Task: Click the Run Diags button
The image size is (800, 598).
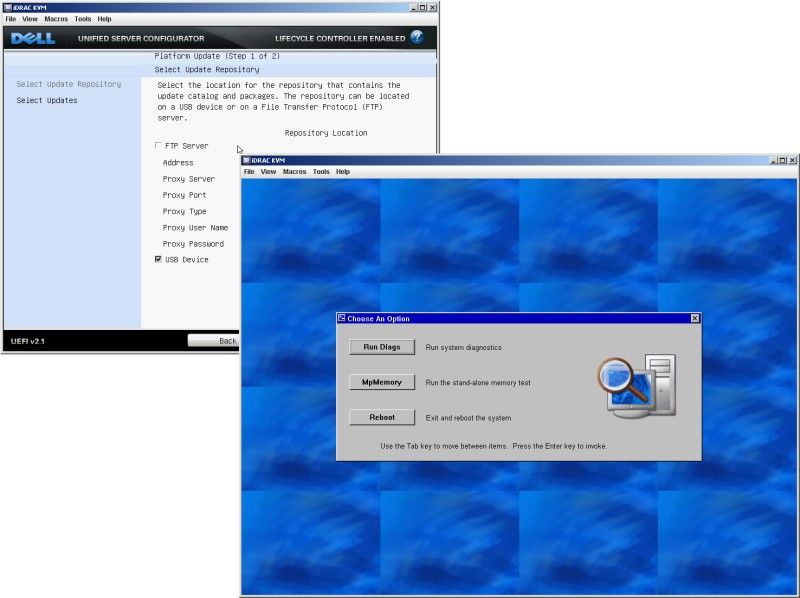Action: [x=382, y=347]
